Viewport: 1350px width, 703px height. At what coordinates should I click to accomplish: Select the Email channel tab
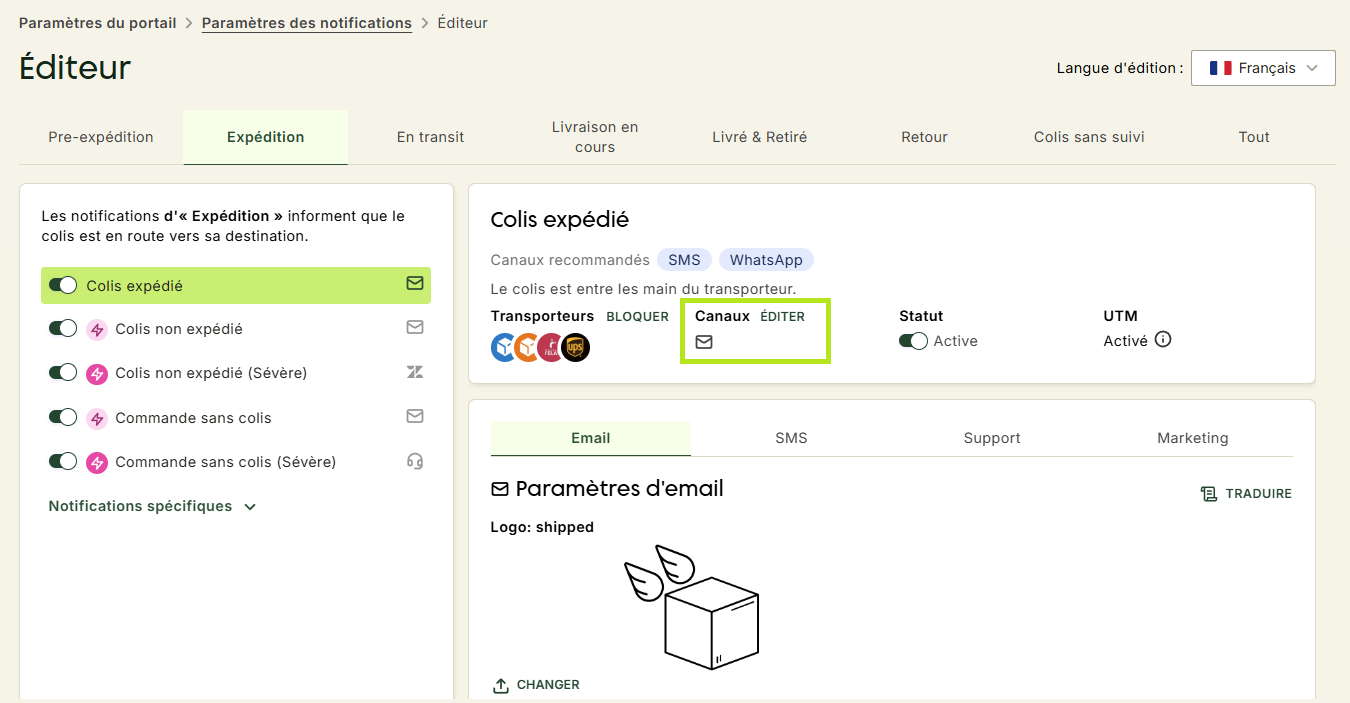(591, 438)
